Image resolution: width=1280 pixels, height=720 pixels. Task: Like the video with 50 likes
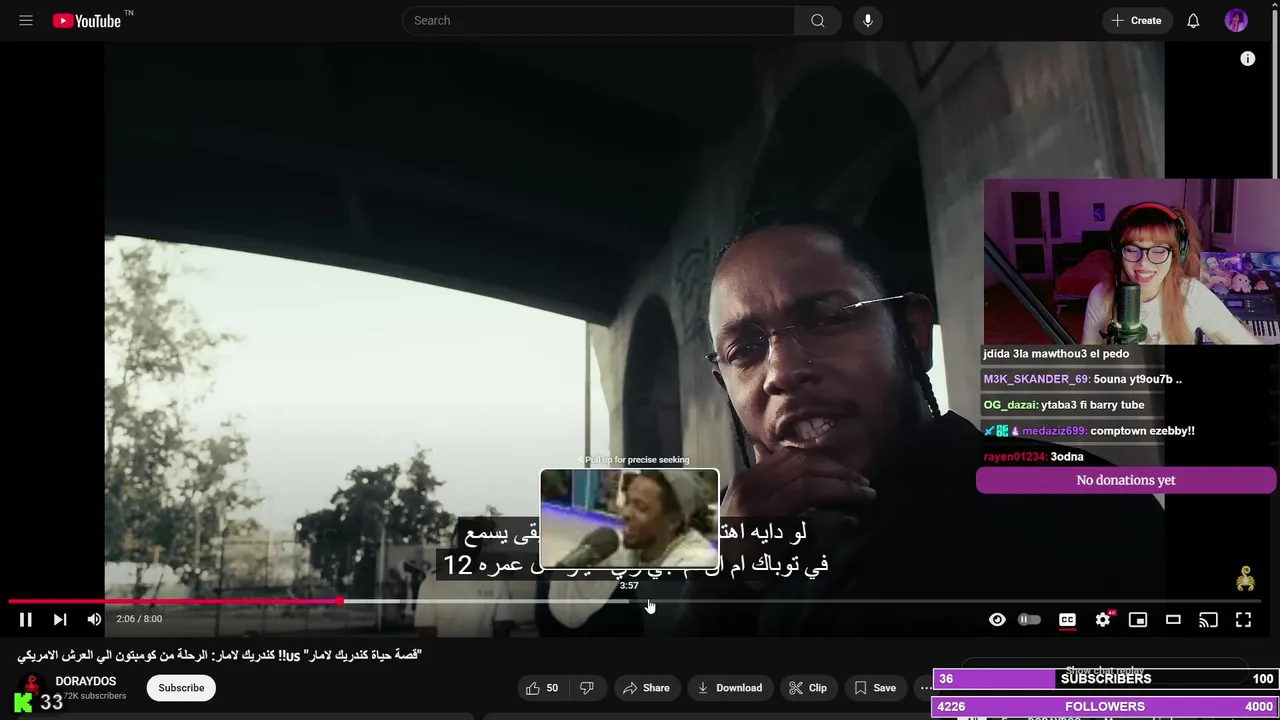click(542, 687)
